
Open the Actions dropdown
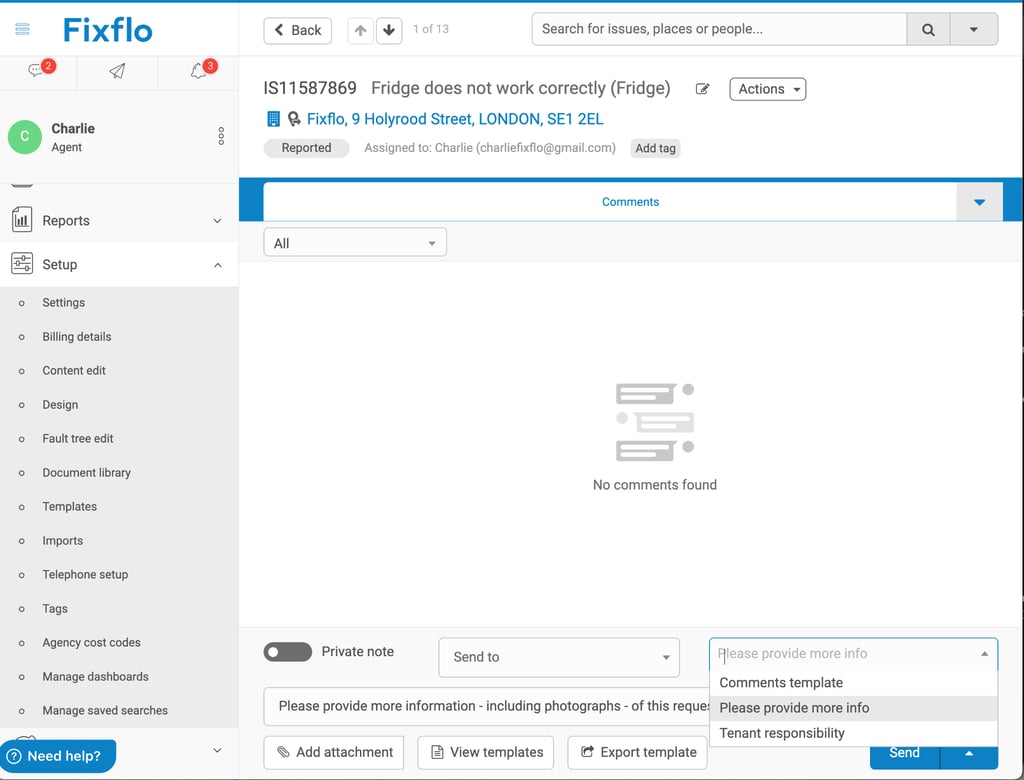(x=767, y=89)
